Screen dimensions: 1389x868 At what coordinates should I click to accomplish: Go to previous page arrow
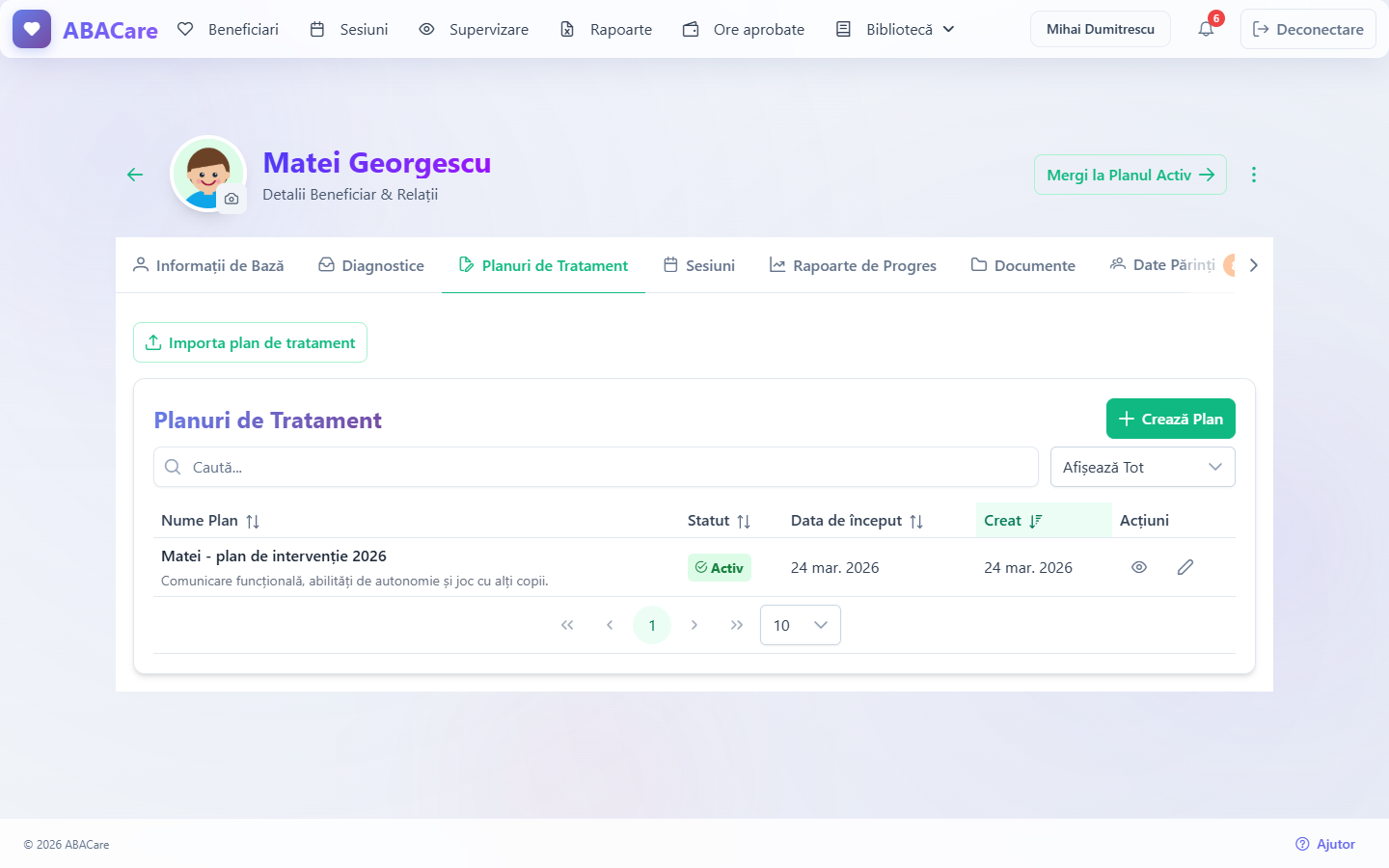[x=610, y=625]
